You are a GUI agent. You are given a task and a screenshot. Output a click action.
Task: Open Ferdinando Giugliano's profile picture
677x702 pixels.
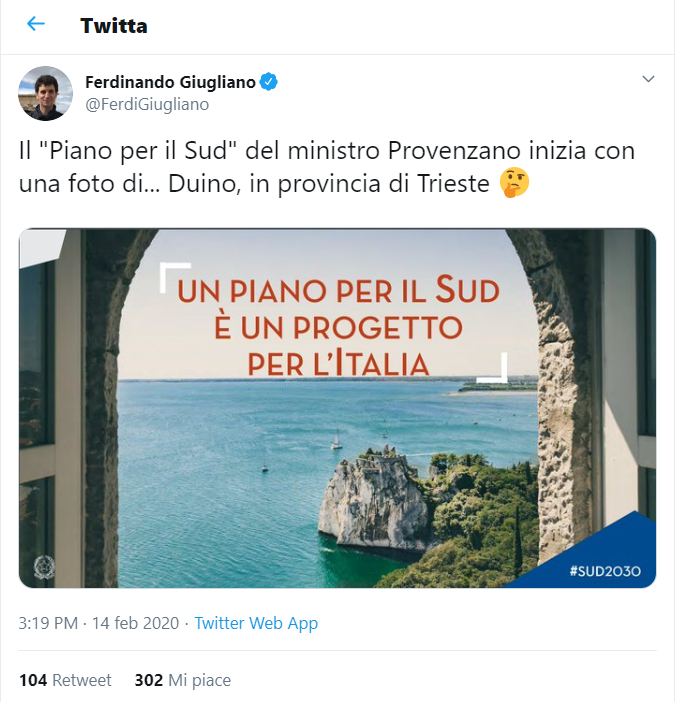point(45,94)
